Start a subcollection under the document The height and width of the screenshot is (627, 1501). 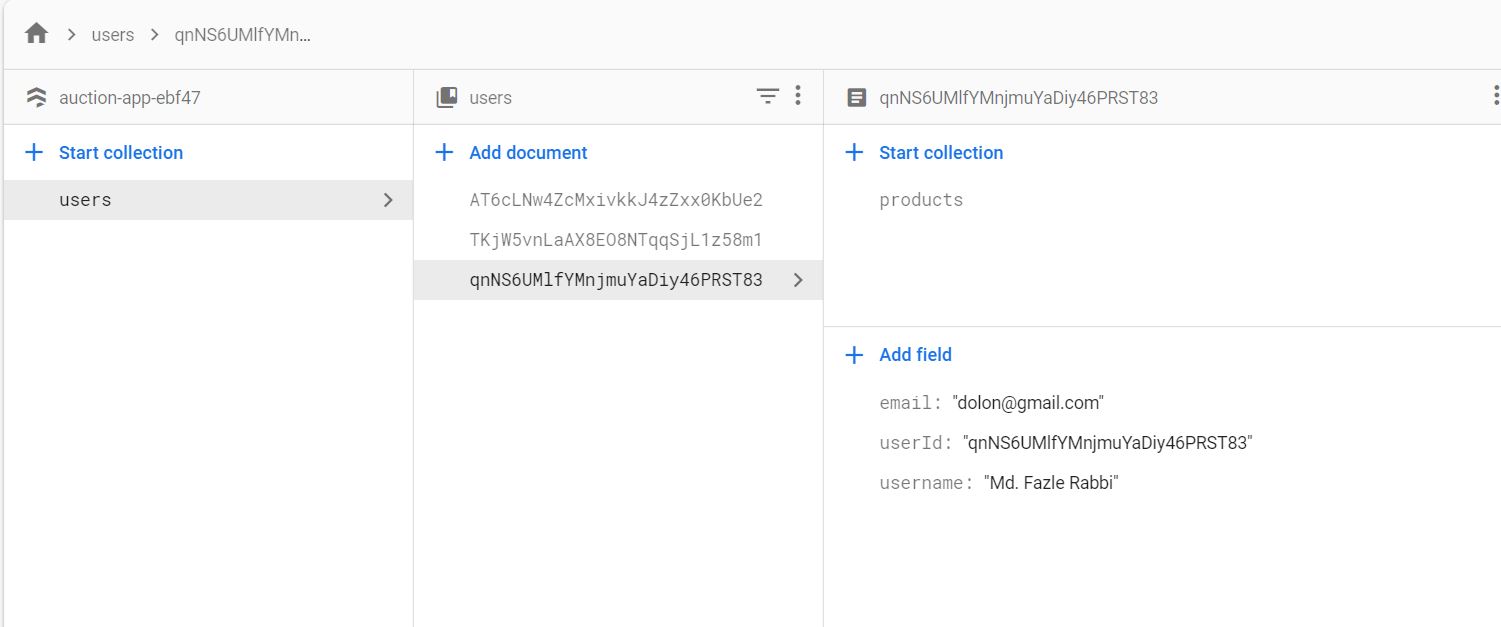(x=940, y=152)
